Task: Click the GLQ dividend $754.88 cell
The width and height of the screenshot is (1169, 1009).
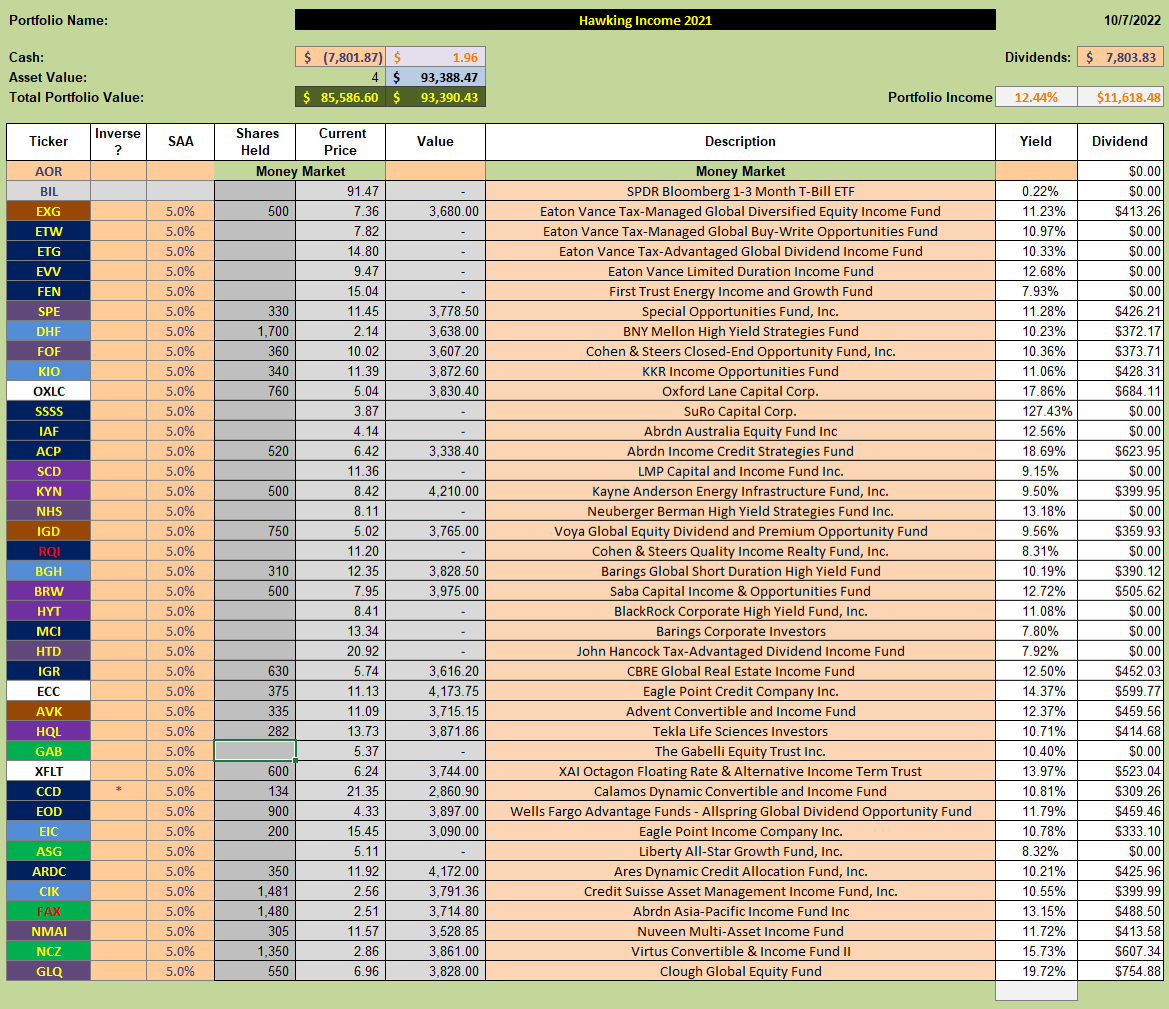Action: [1120, 971]
